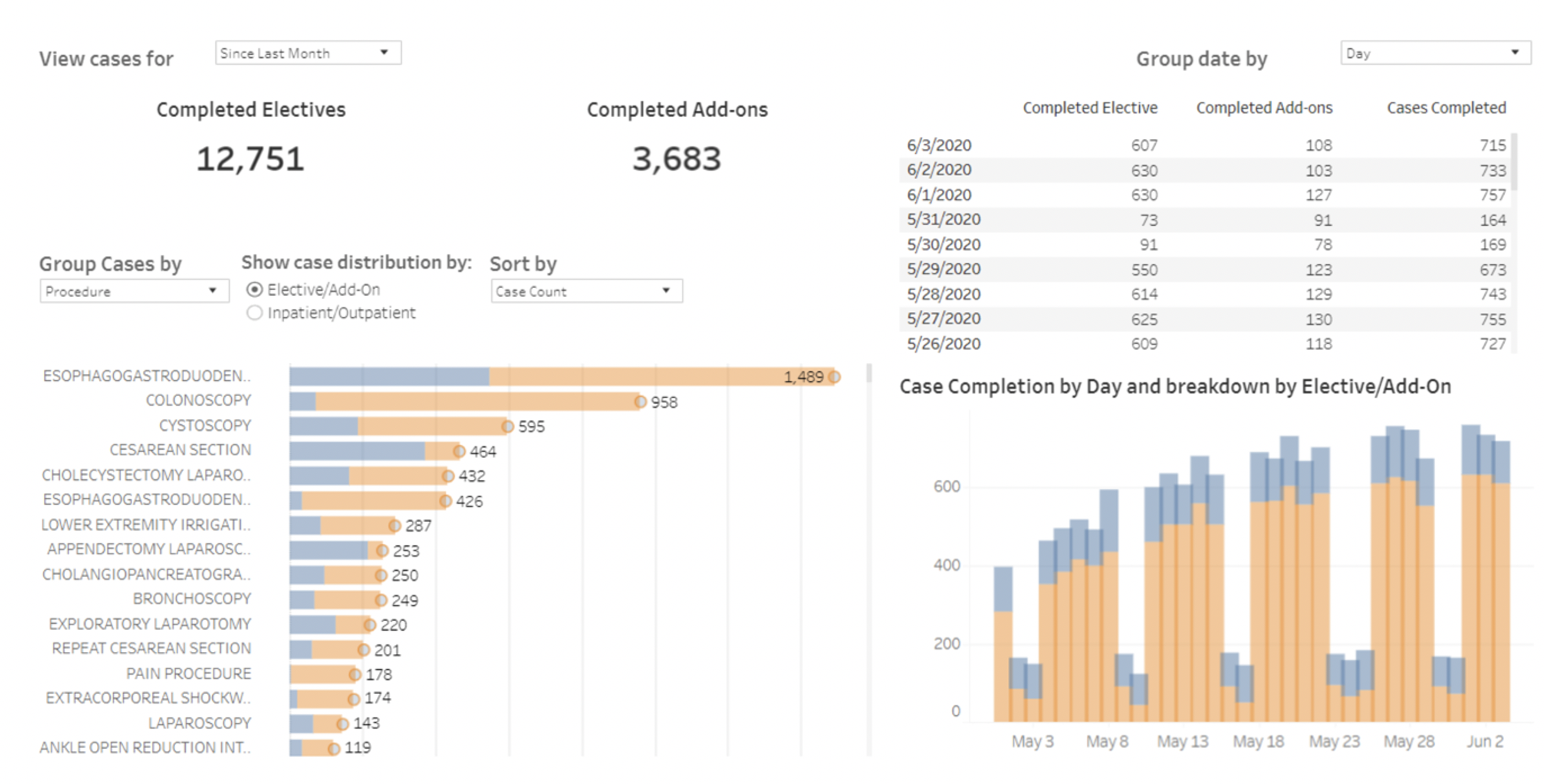Click the circle marker on Cystoscopy bar
Image resolution: width=1544 pixels, height=784 pixels.
(x=507, y=426)
